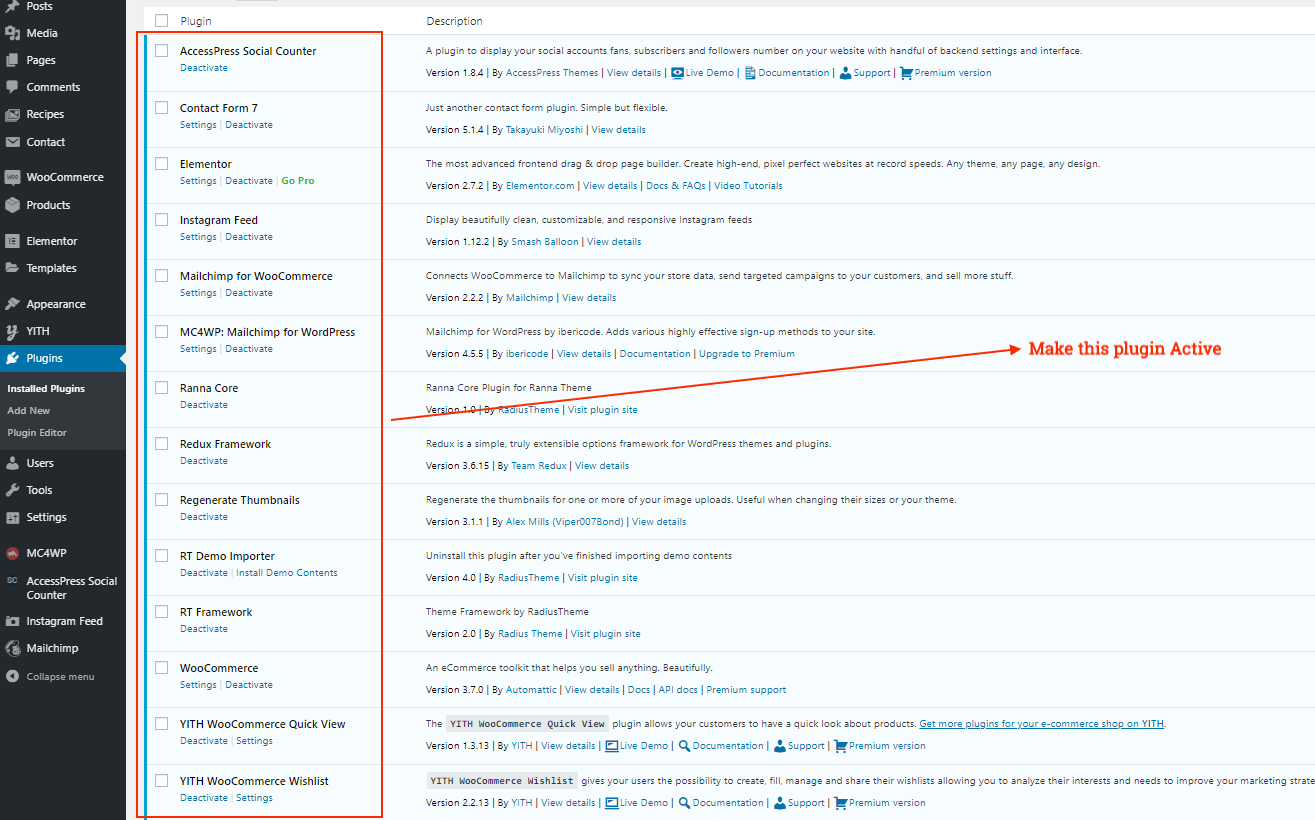Click Install Demo Contents for RT Demo Importer
Viewport: 1315px width, 820px height.
(x=287, y=573)
